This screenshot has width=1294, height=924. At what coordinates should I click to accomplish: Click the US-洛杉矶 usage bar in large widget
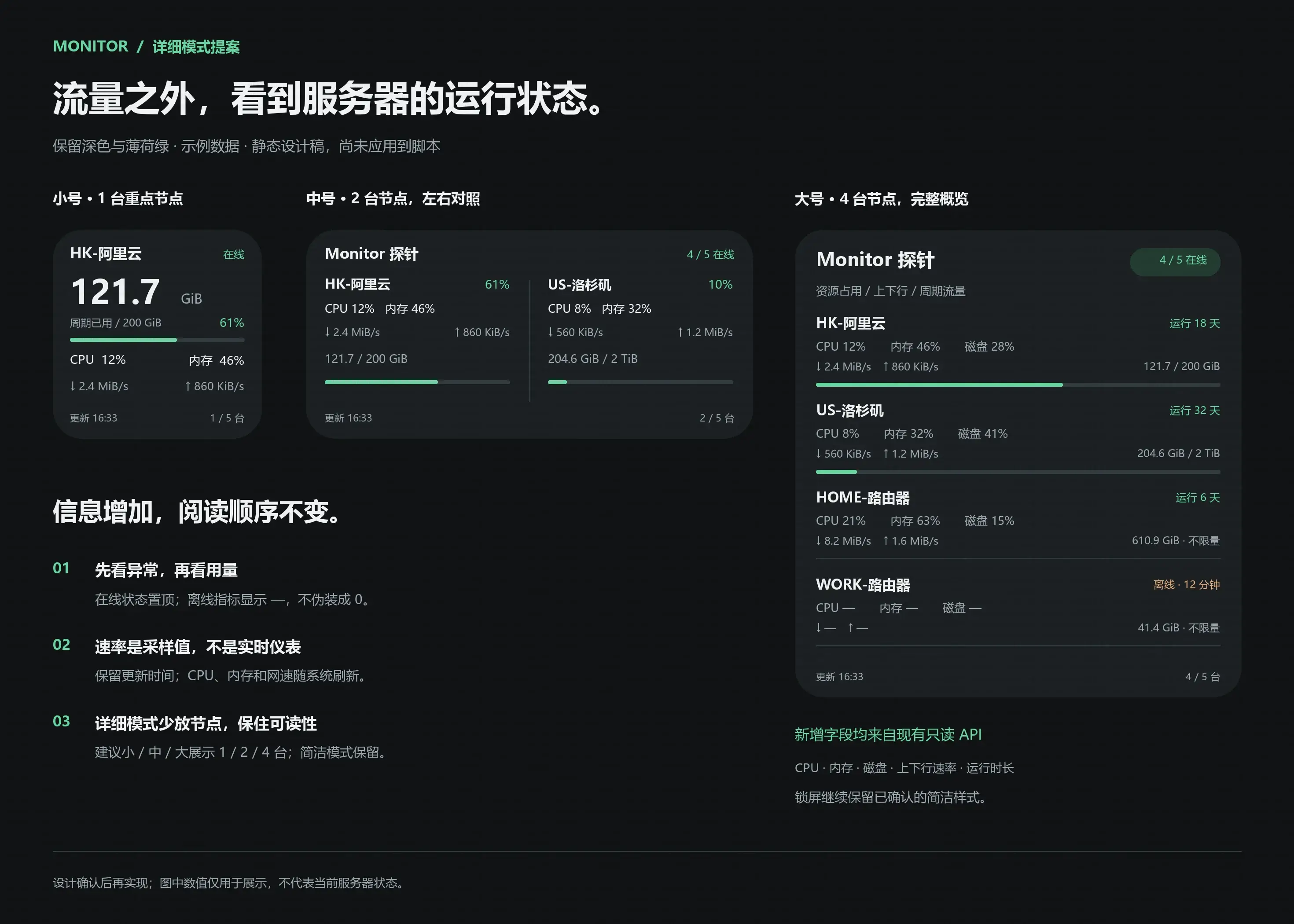coord(1018,472)
